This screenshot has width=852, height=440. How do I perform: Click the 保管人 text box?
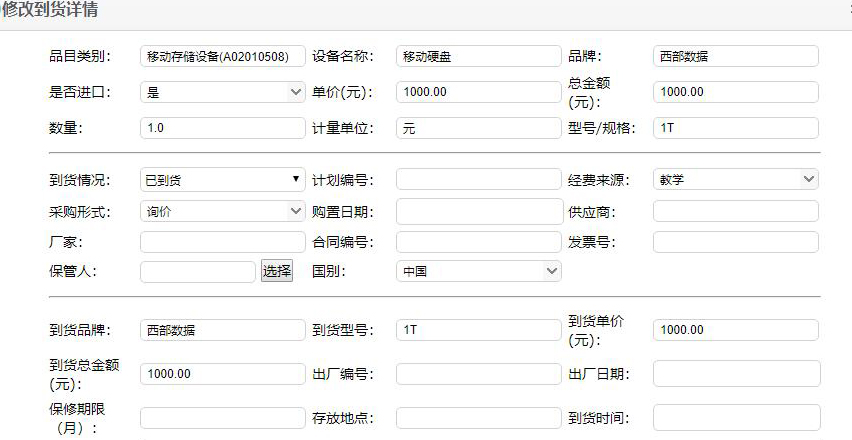pyautogui.click(x=198, y=272)
